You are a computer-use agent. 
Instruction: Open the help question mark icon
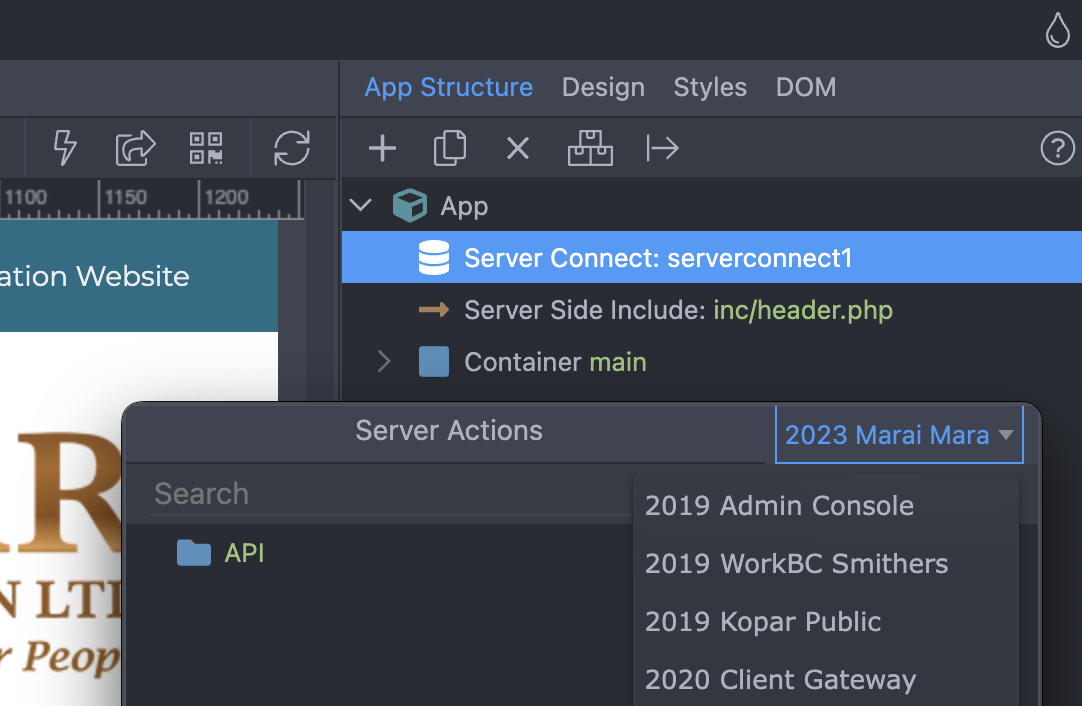1057,149
